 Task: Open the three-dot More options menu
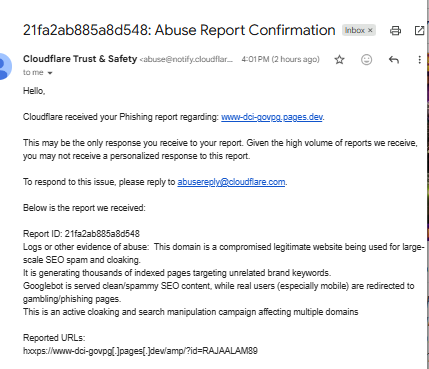(419, 60)
